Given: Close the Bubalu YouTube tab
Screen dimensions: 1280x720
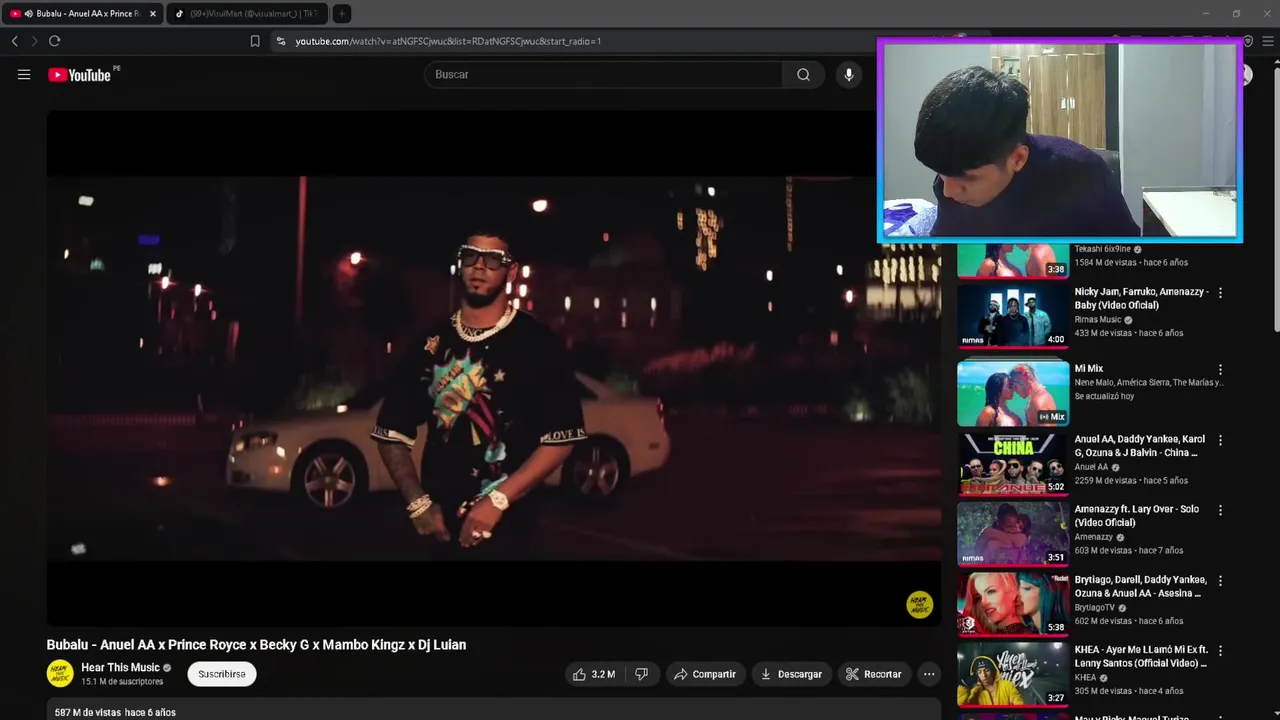Looking at the screenshot, I should point(153,14).
